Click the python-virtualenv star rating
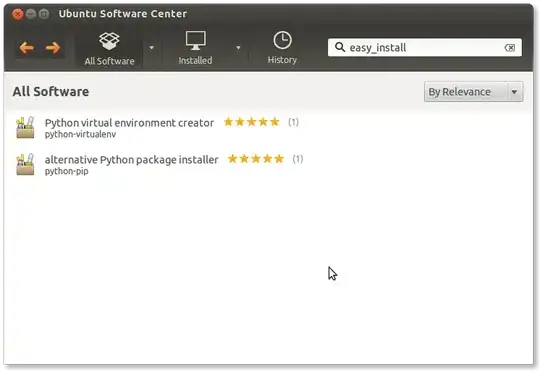The height and width of the screenshot is (371, 540). pyautogui.click(x=251, y=122)
